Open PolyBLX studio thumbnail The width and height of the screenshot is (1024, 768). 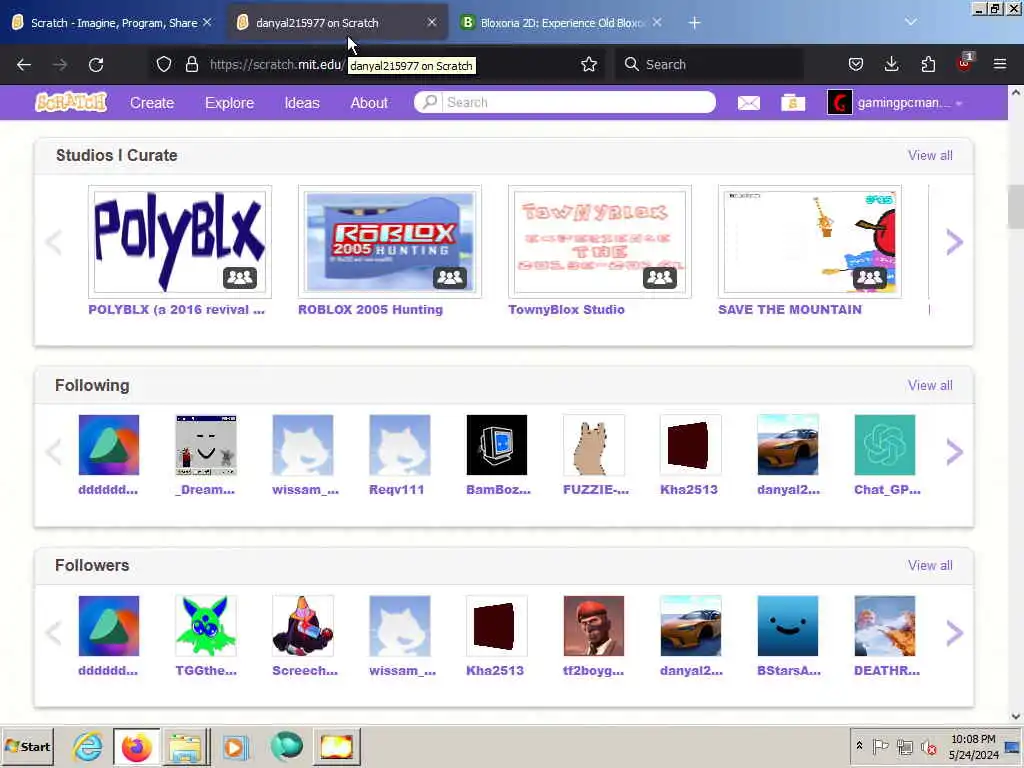180,242
